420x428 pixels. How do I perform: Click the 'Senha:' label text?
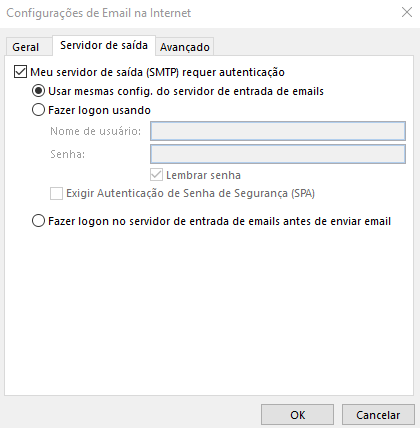click(68, 154)
